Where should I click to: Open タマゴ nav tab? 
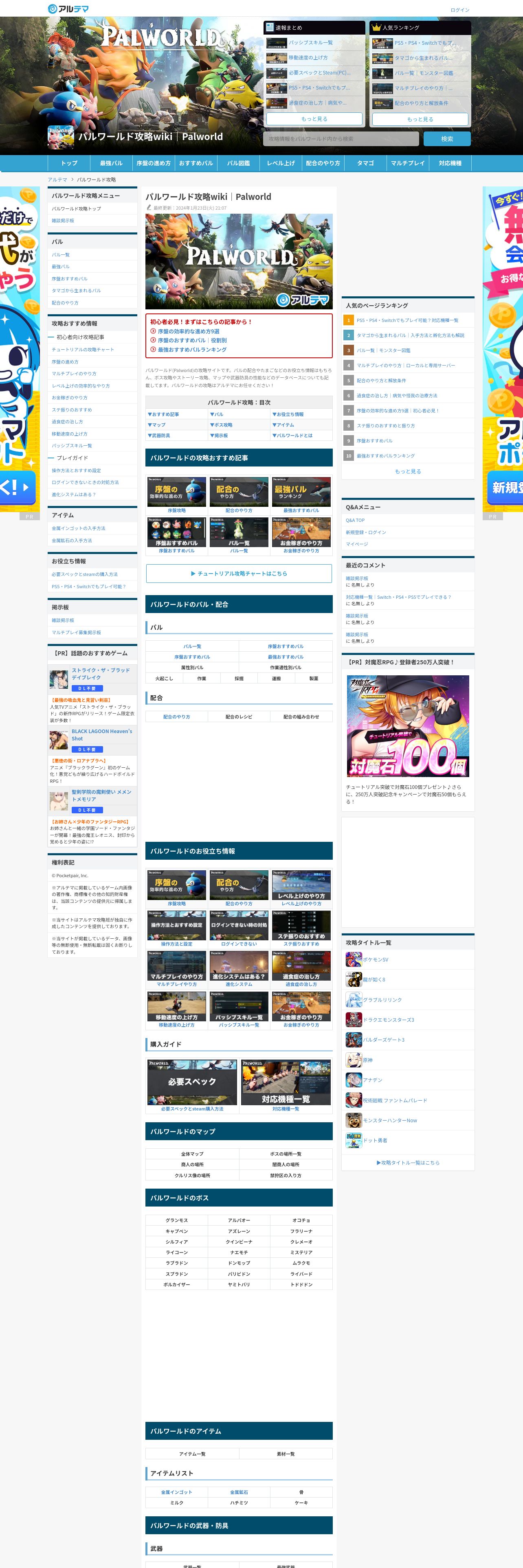365,163
